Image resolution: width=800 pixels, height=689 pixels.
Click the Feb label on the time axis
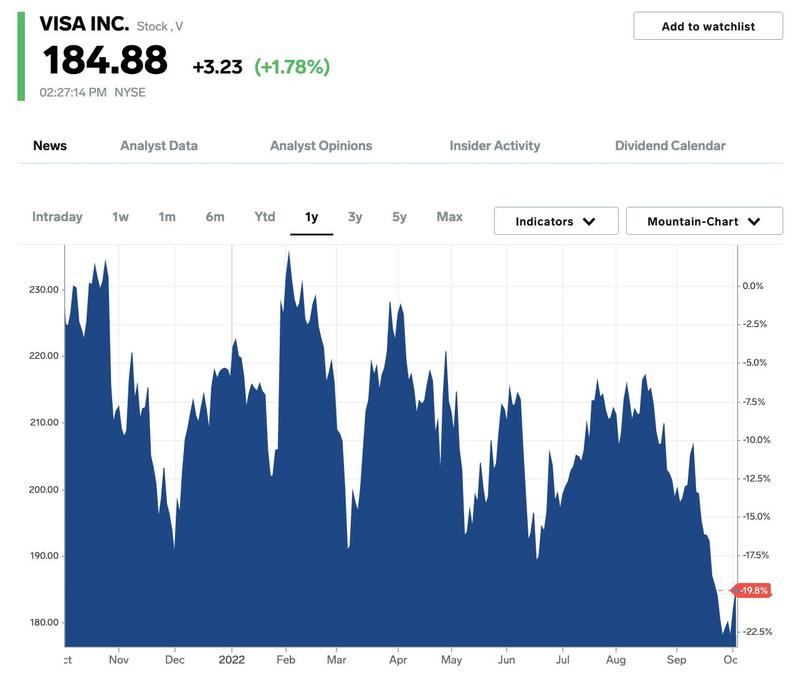click(286, 660)
